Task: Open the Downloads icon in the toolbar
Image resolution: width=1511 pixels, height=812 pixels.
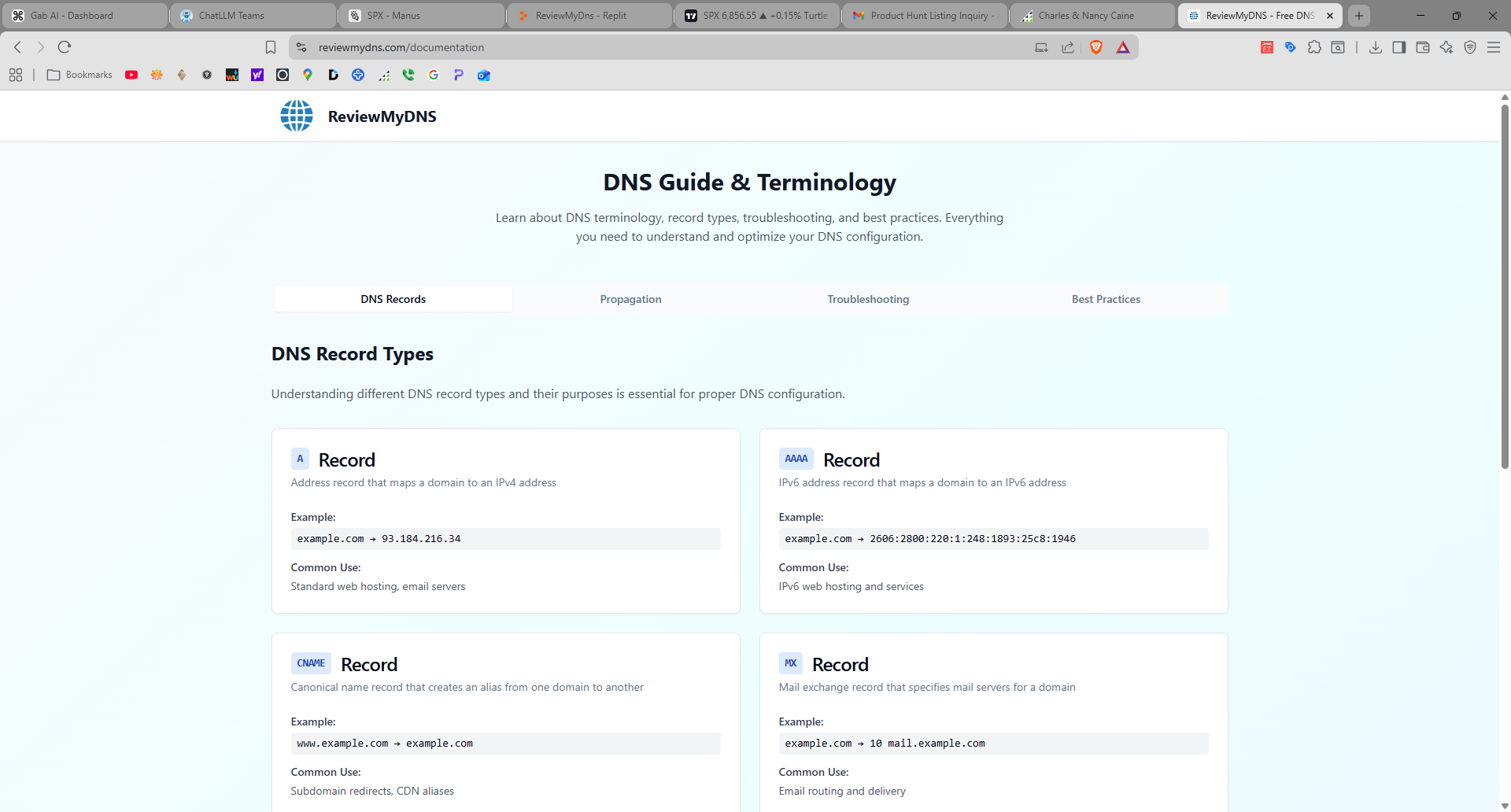Action: pyautogui.click(x=1376, y=47)
